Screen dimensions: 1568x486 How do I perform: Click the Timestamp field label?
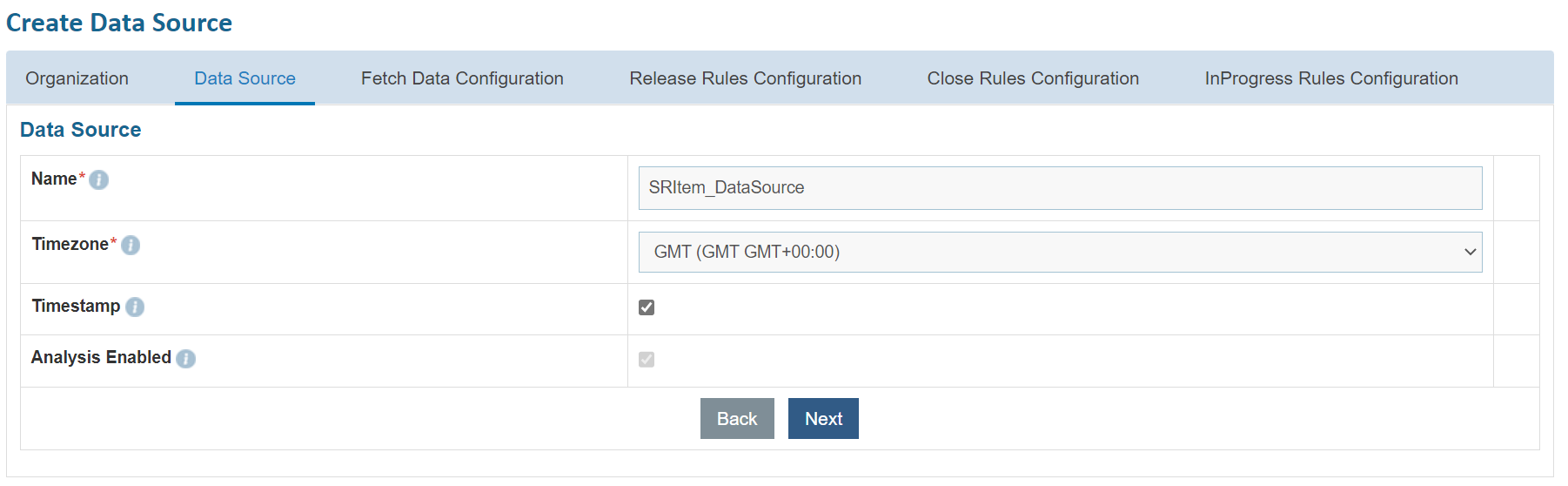tap(76, 307)
